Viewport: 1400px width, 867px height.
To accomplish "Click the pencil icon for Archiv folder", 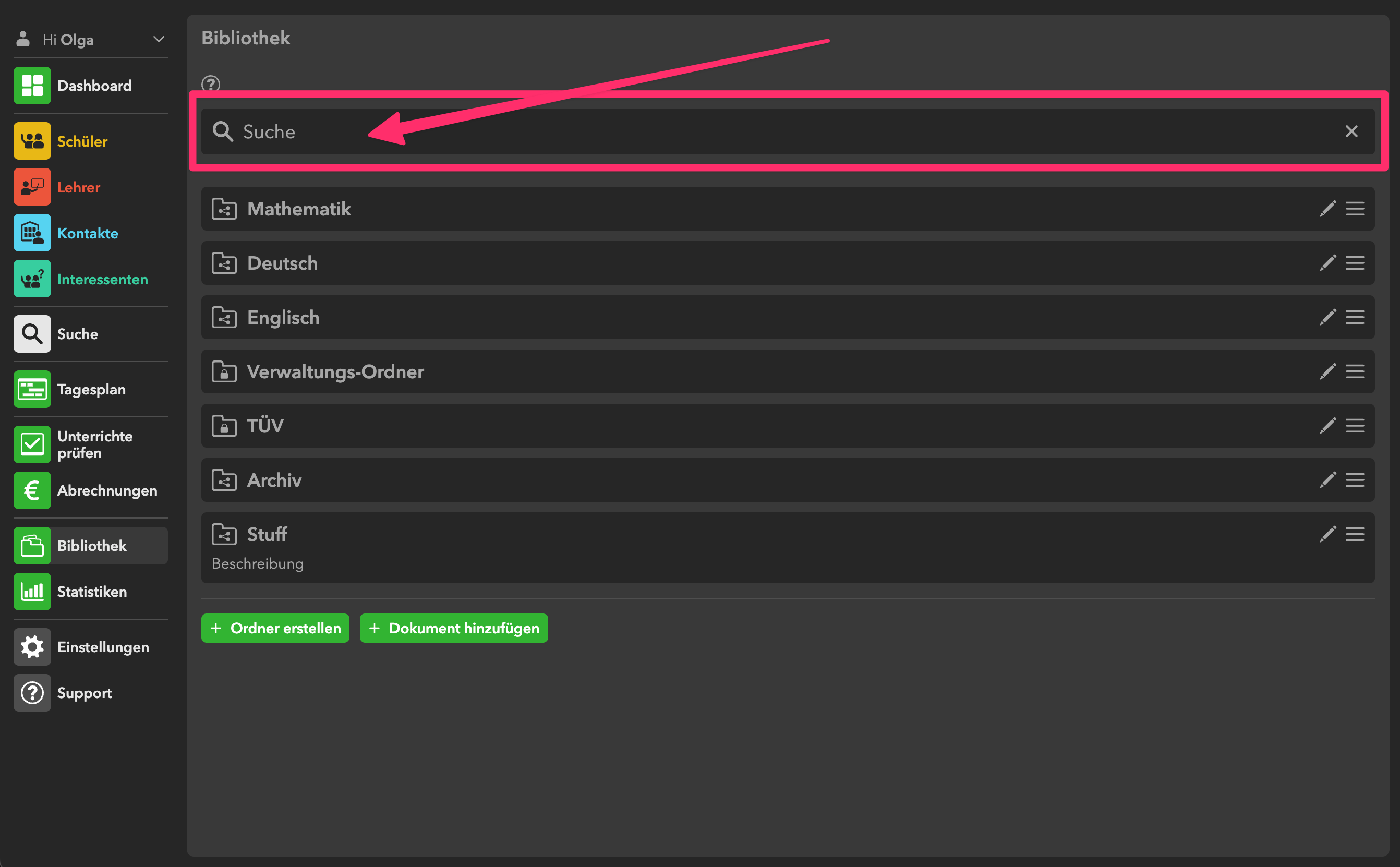I will 1327,480.
